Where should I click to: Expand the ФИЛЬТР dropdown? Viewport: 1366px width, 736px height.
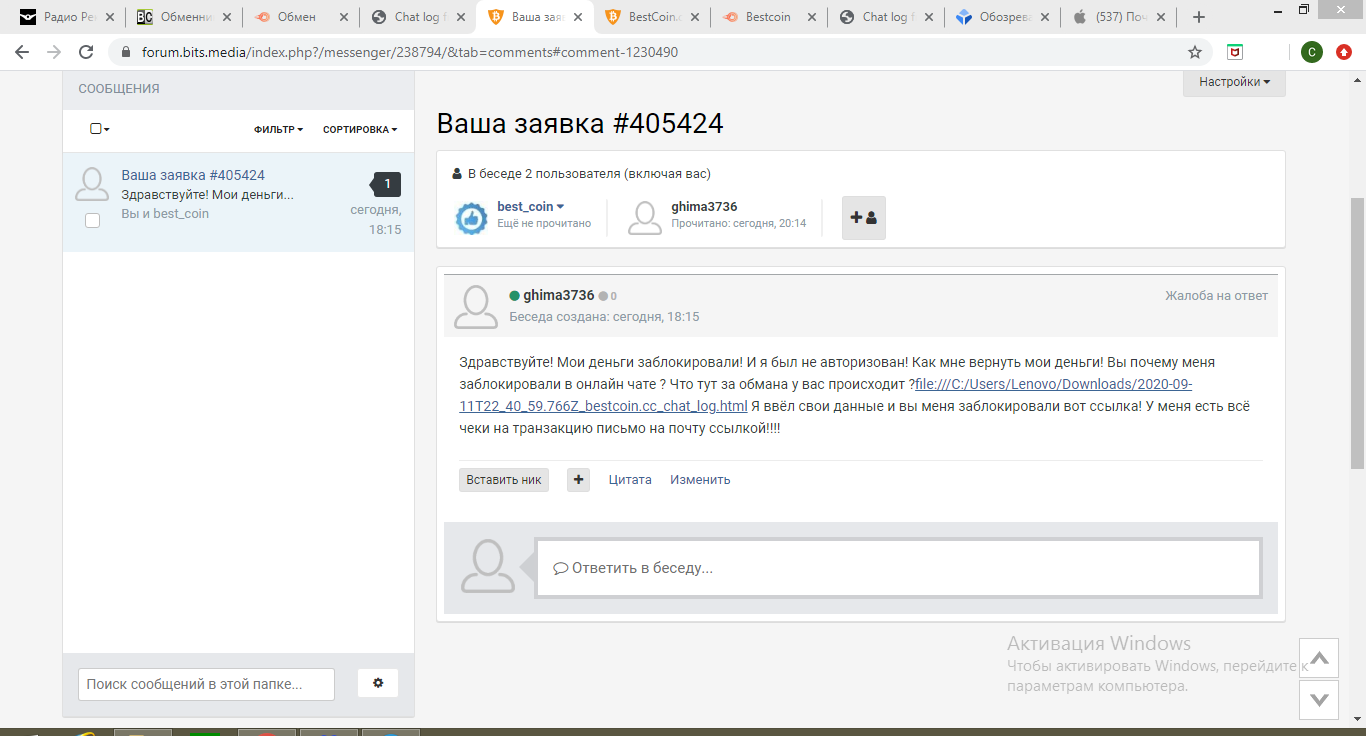(x=278, y=129)
